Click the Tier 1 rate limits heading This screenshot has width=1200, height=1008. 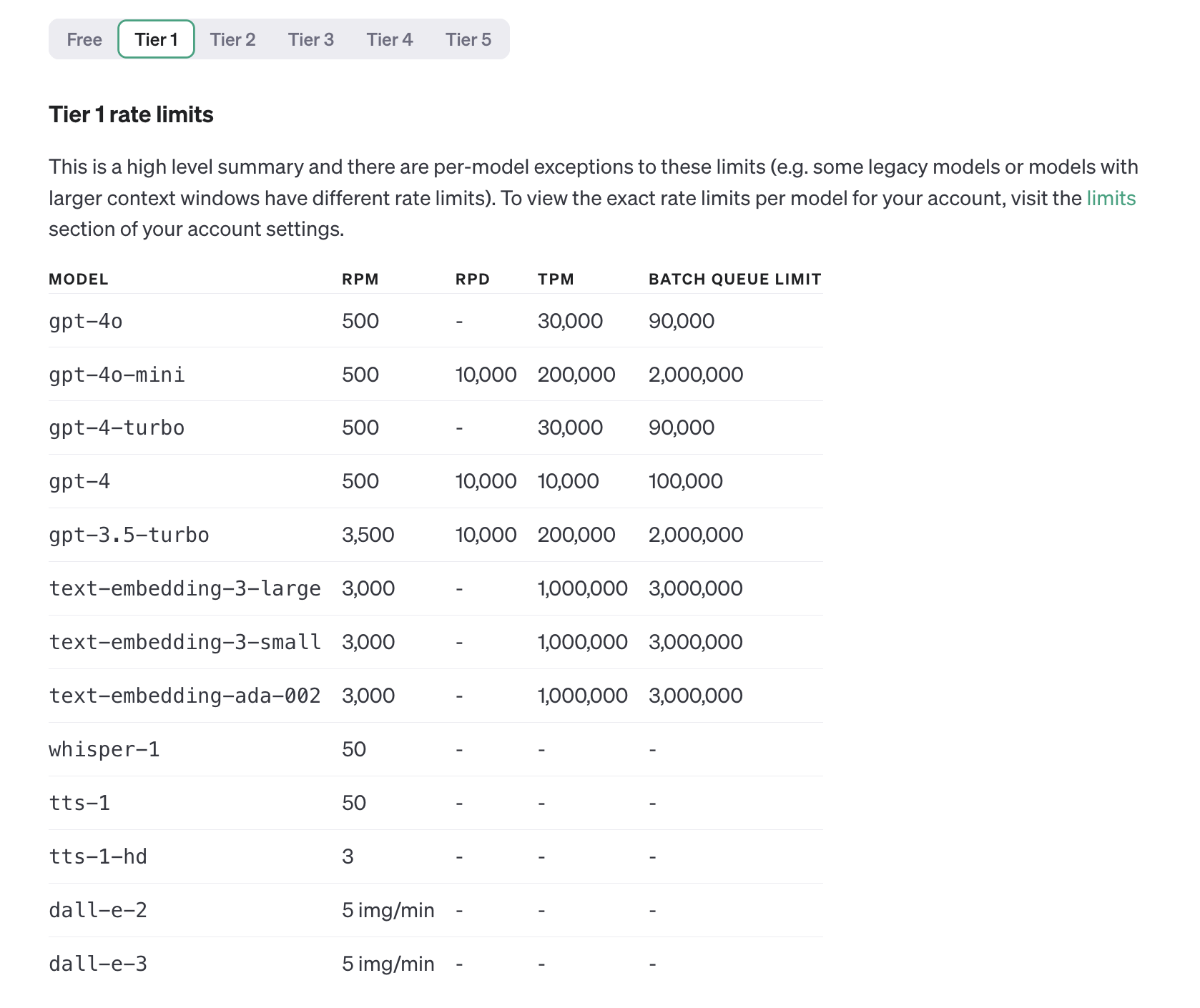(x=131, y=114)
